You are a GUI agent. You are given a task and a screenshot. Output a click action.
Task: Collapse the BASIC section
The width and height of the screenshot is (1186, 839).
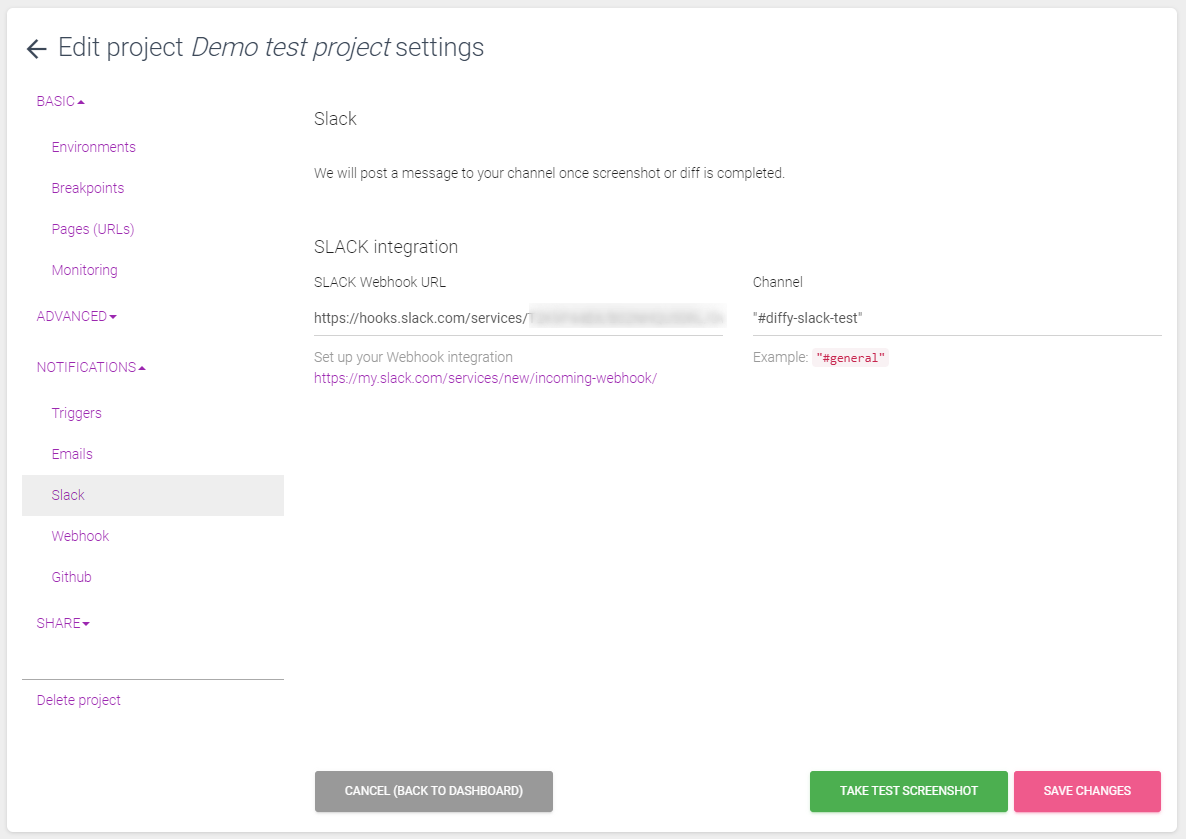click(x=61, y=101)
